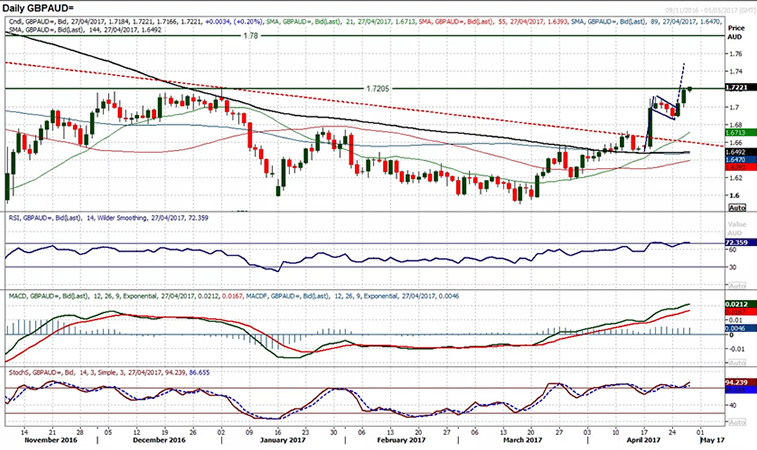Click the blue MACD histogram tag 0.0046
The width and height of the screenshot is (757, 450).
pos(739,328)
